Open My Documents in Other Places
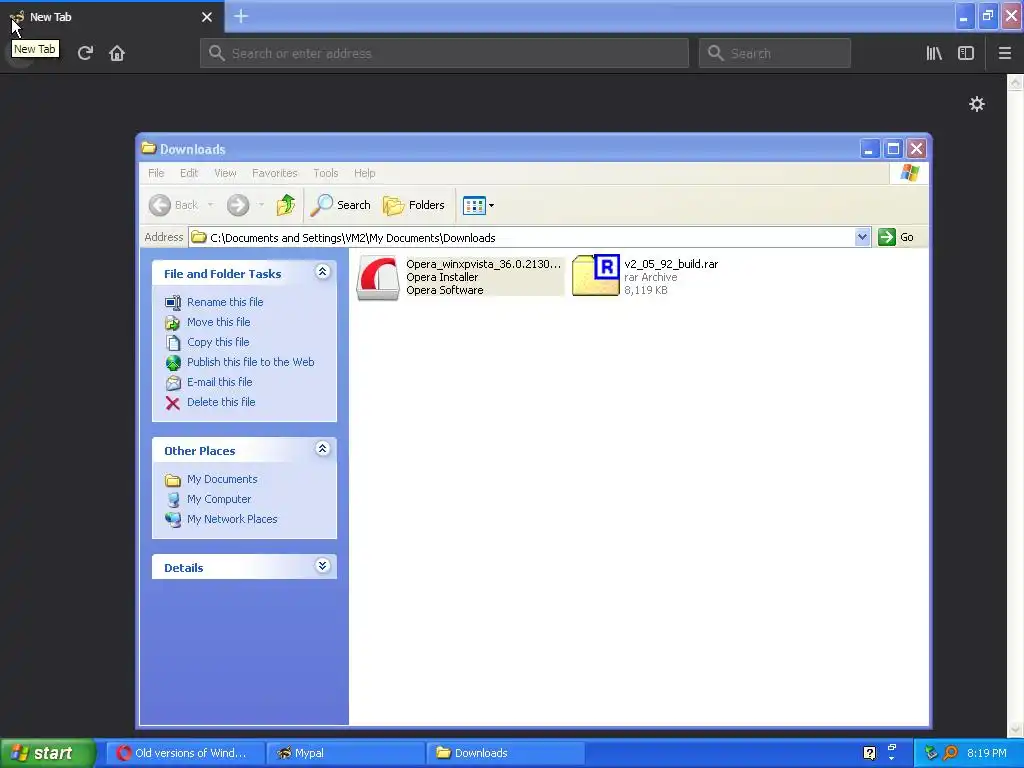 pyautogui.click(x=222, y=479)
